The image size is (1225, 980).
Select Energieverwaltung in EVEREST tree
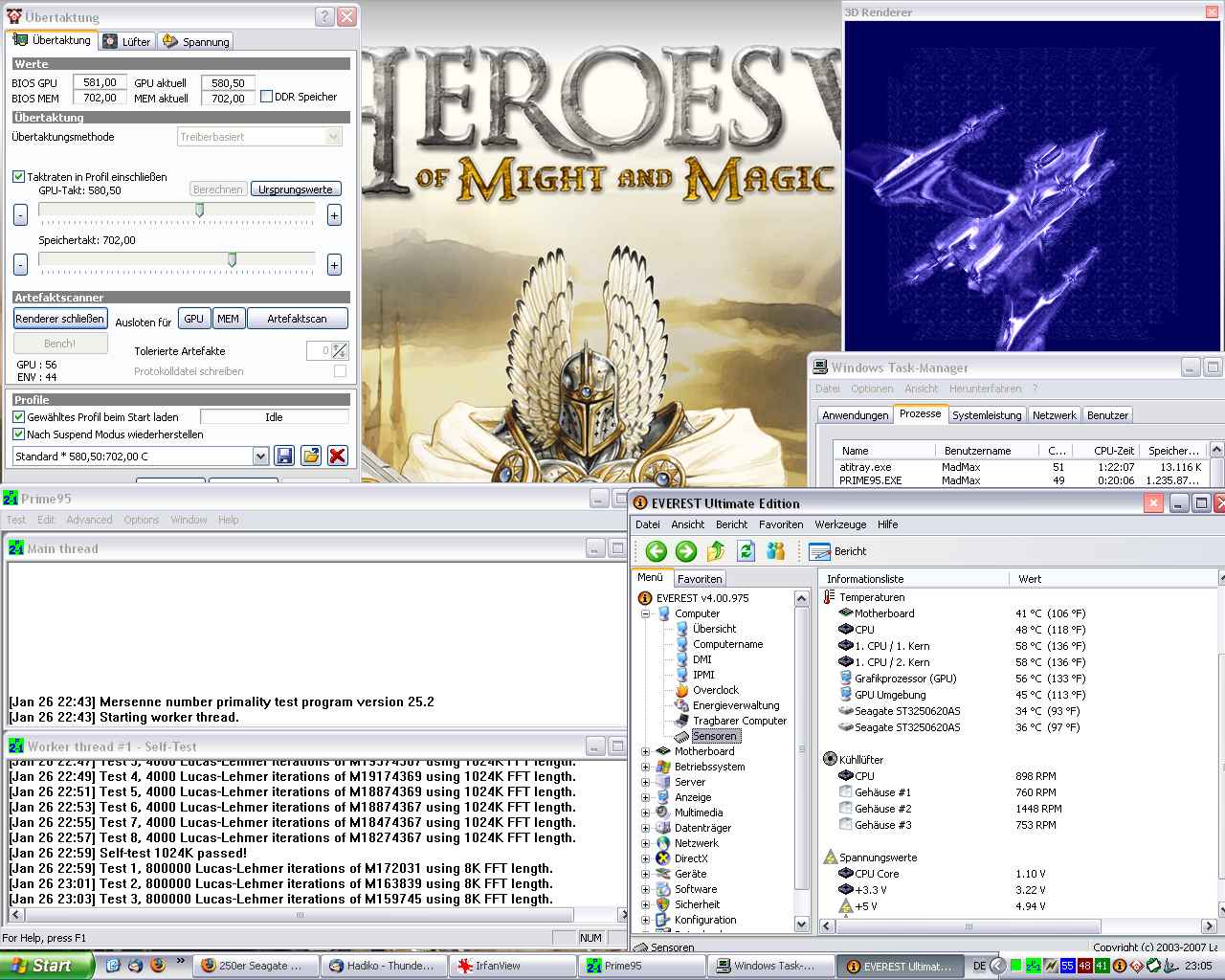tap(736, 705)
